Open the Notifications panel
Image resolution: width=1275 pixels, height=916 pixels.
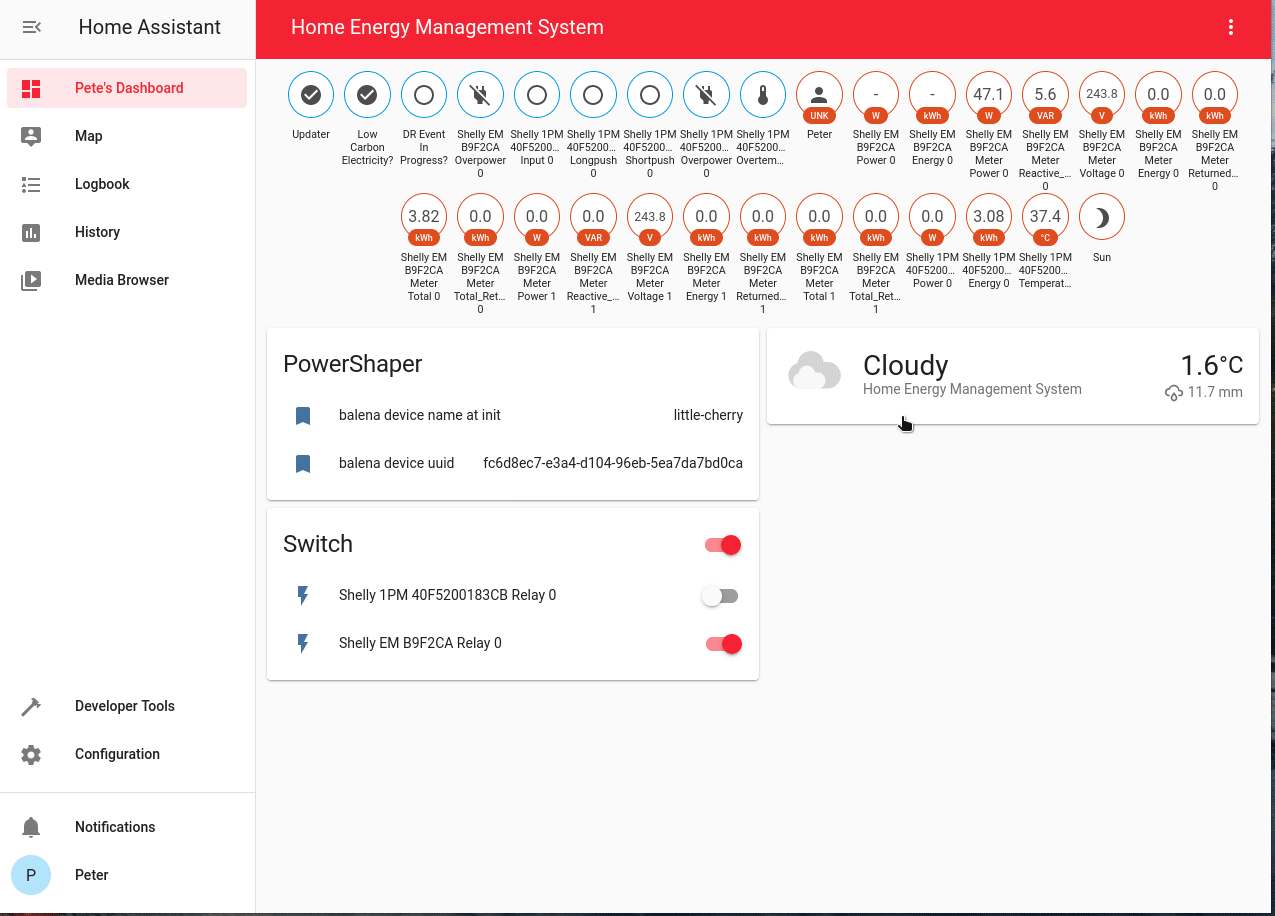pos(127,827)
